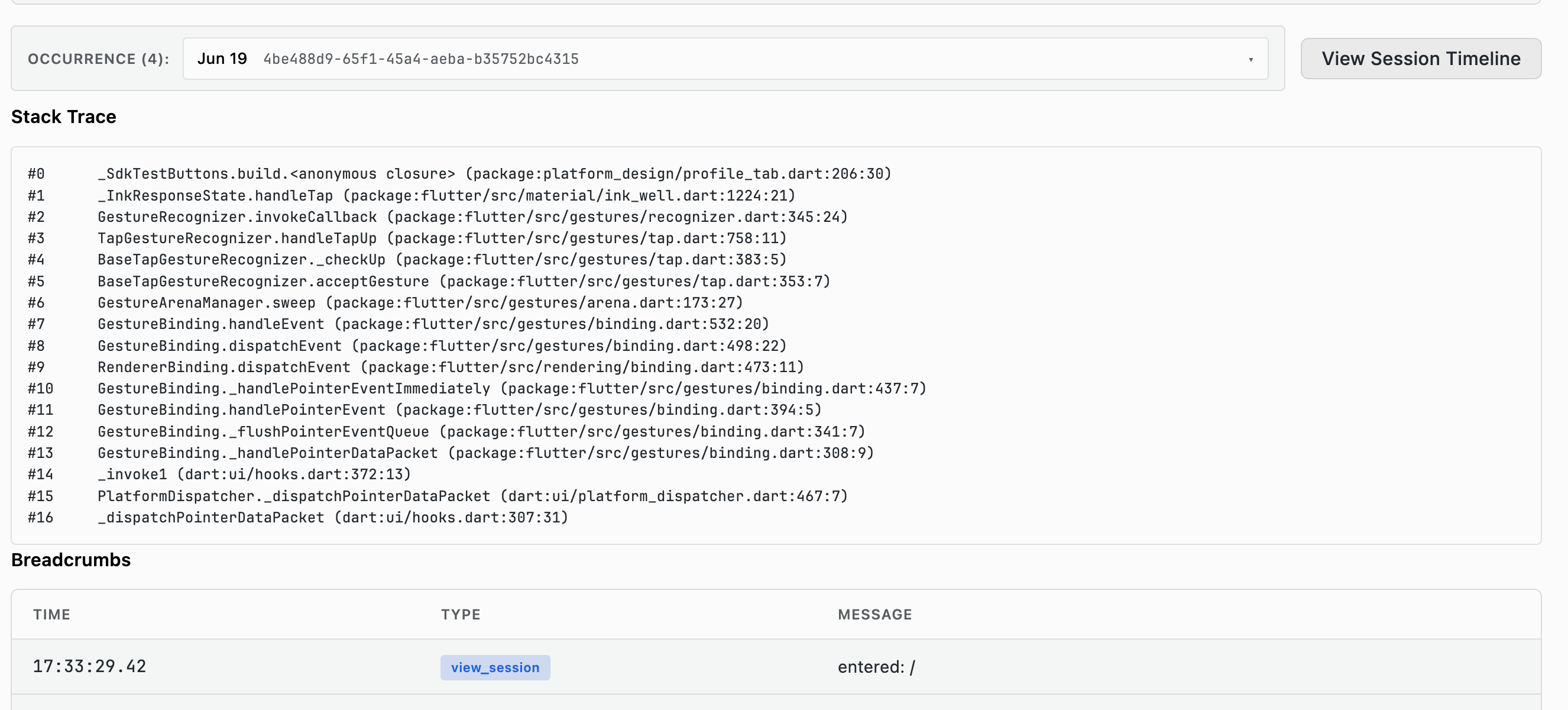Click the TYPE column header
Image resolution: width=1568 pixels, height=710 pixels.
461,614
